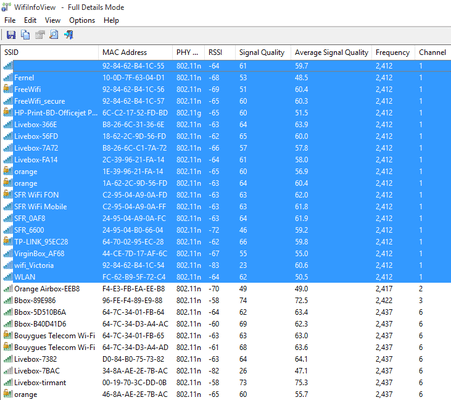Click the signal icon of SFR WiFi Mobile
Image resolution: width=451 pixels, height=400 pixels.
coord(8,207)
